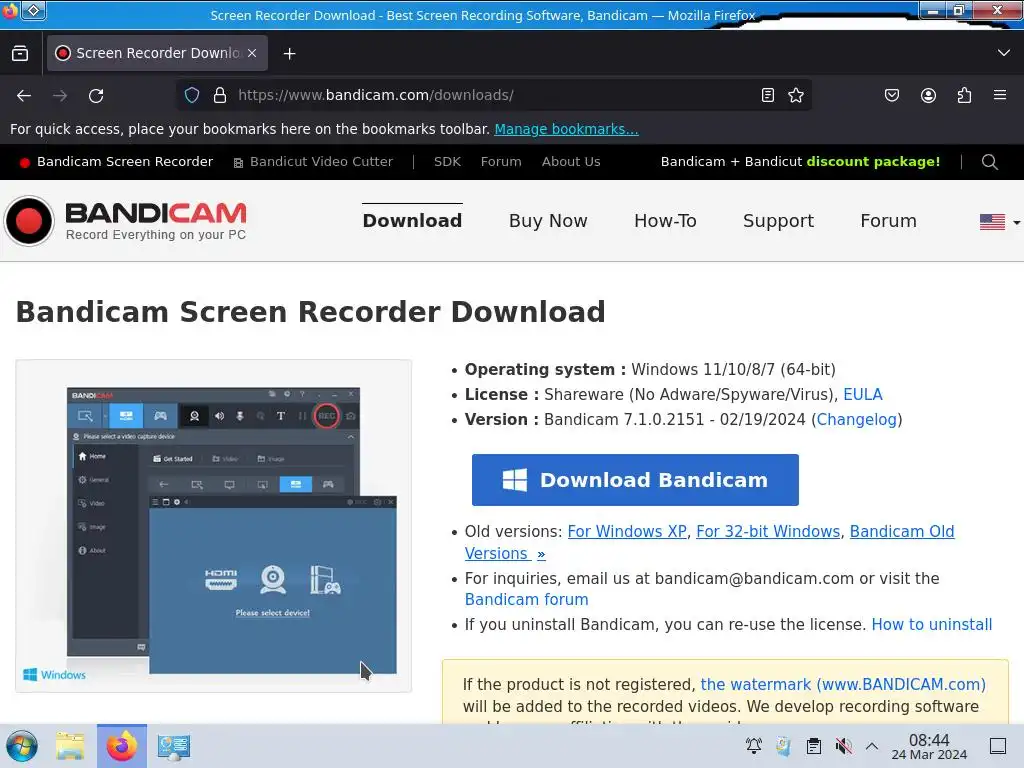Open the Forum link in black top bar
Screen dimensions: 1024x768
click(501, 162)
